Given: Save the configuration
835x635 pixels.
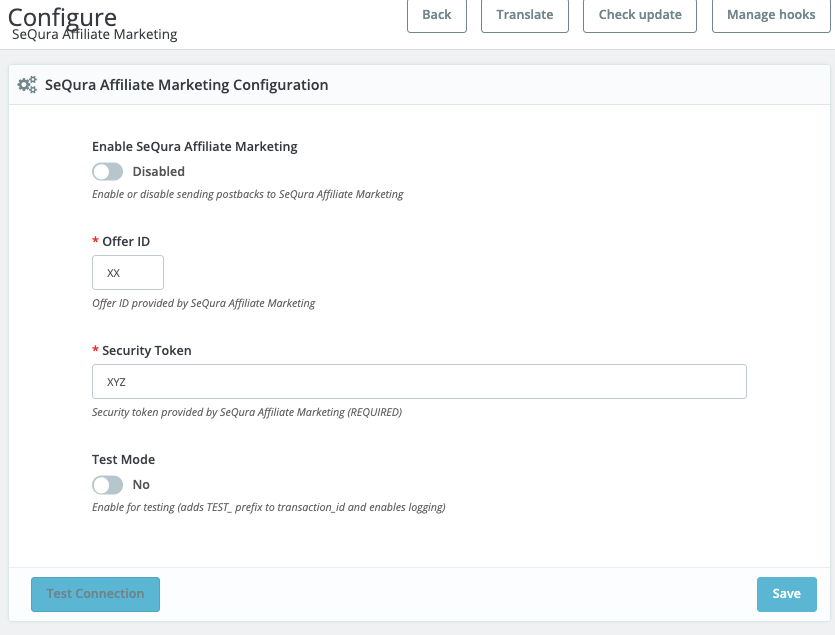Looking at the screenshot, I should coord(787,594).
